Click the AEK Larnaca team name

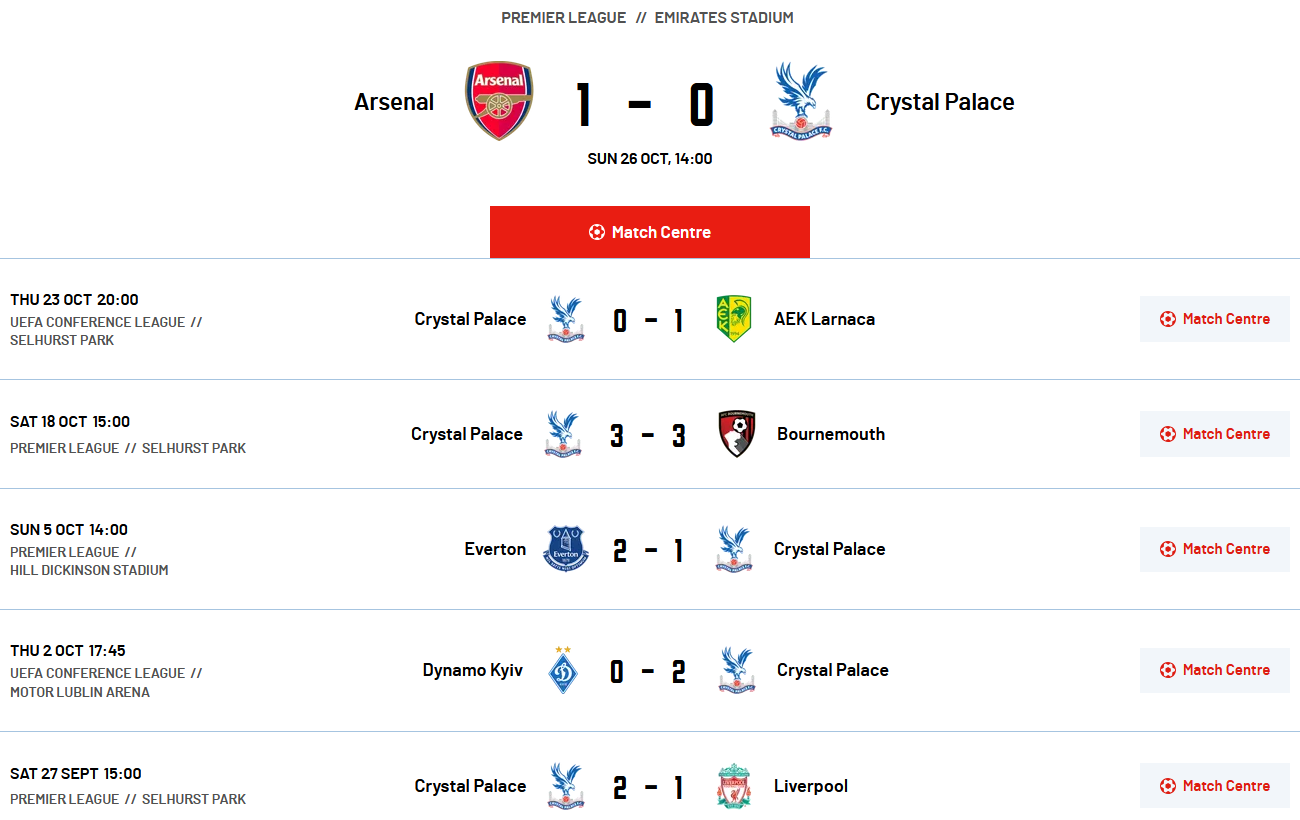824,319
